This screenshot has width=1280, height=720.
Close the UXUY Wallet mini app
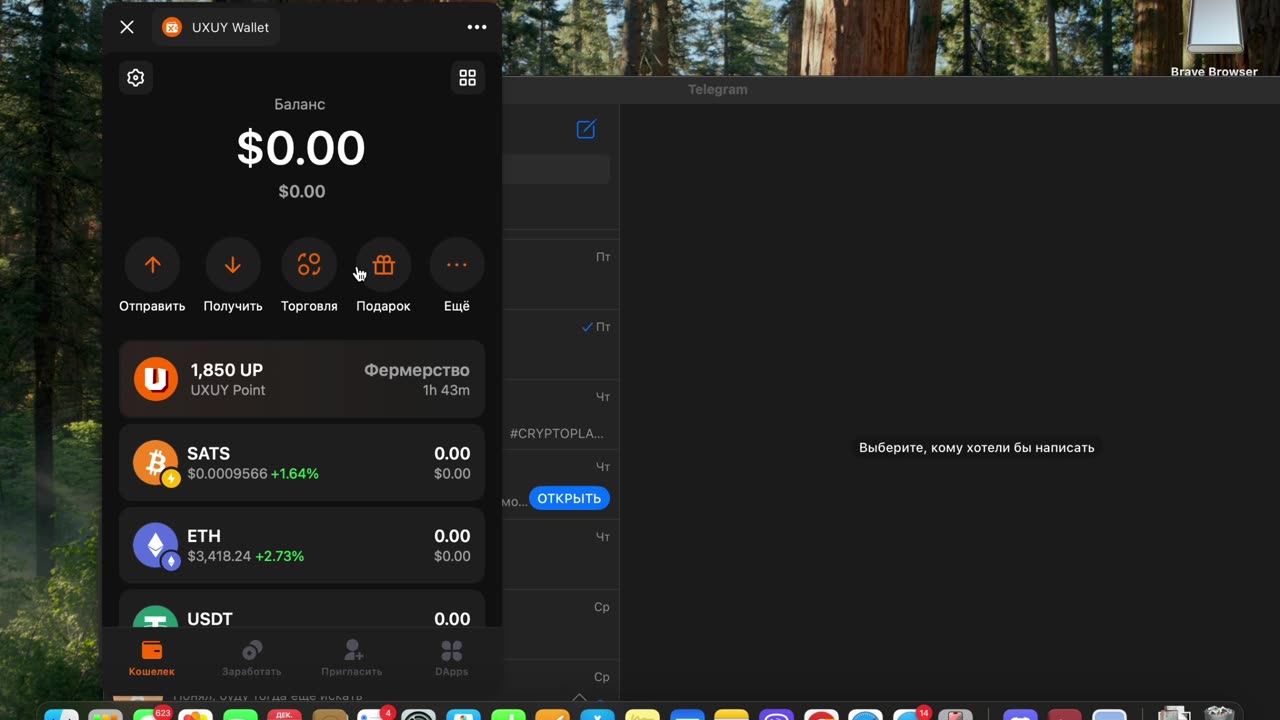coord(127,27)
